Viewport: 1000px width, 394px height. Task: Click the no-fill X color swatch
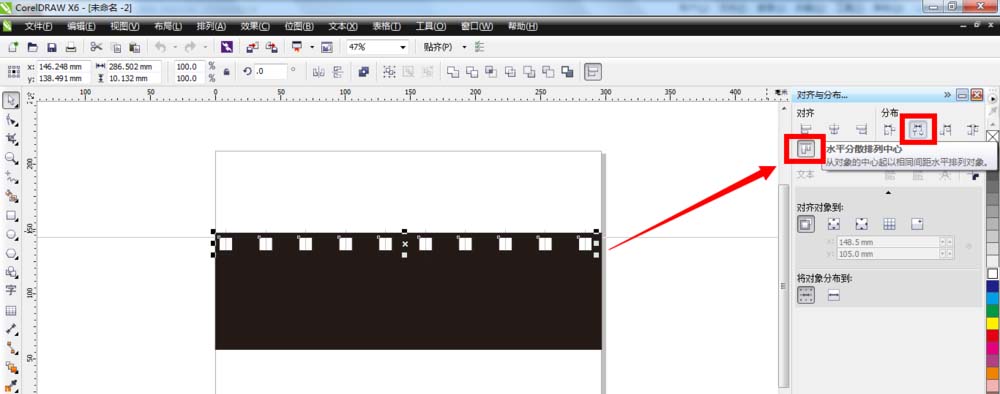click(992, 136)
